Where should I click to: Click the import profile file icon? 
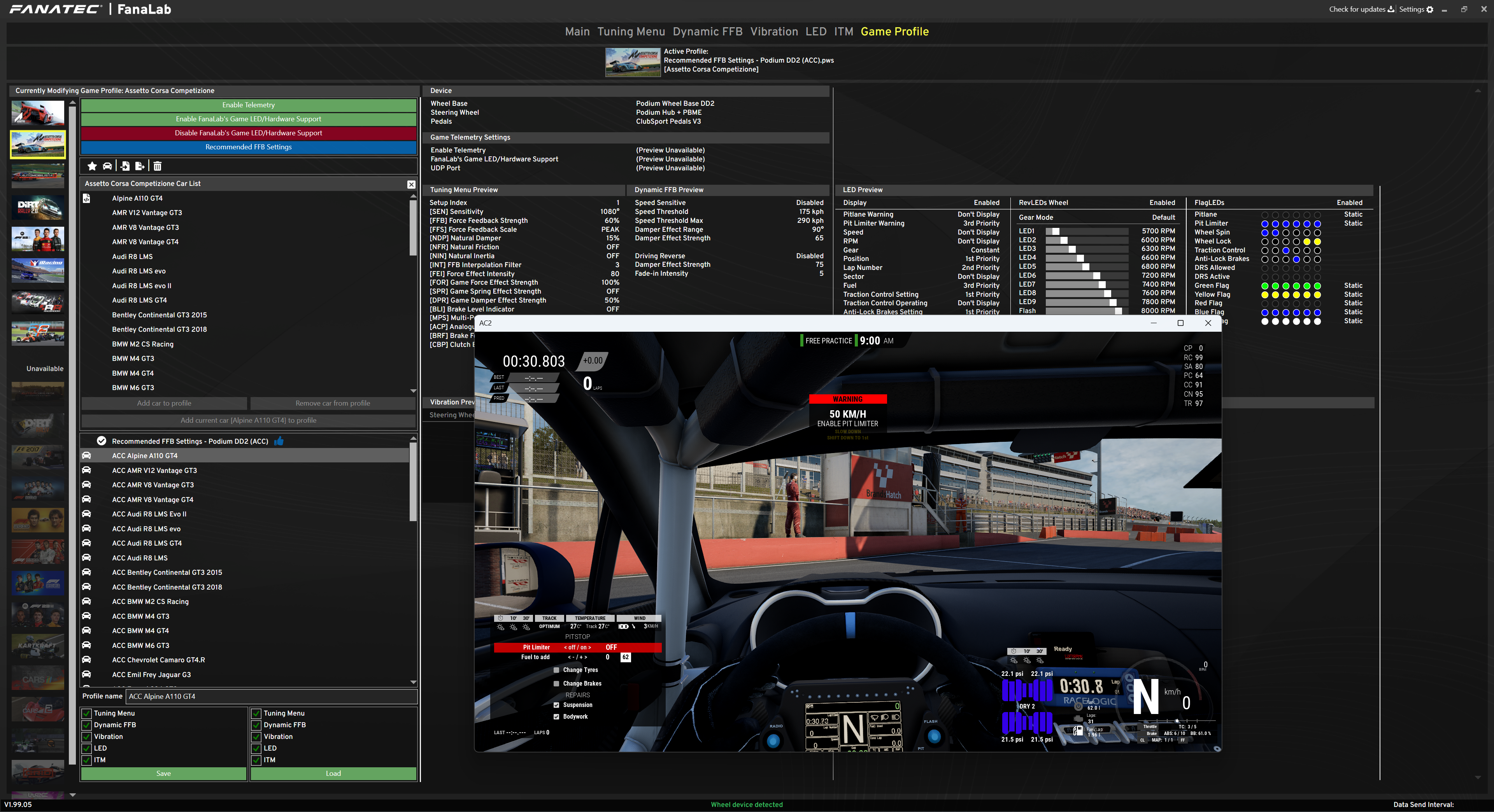[x=124, y=166]
